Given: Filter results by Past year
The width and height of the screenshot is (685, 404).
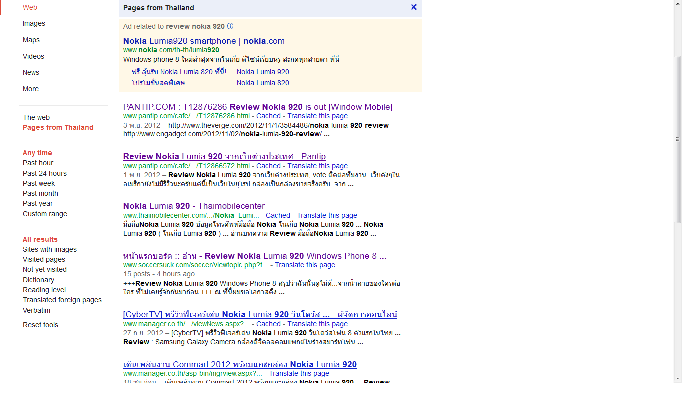Looking at the screenshot, I should 37,204.
